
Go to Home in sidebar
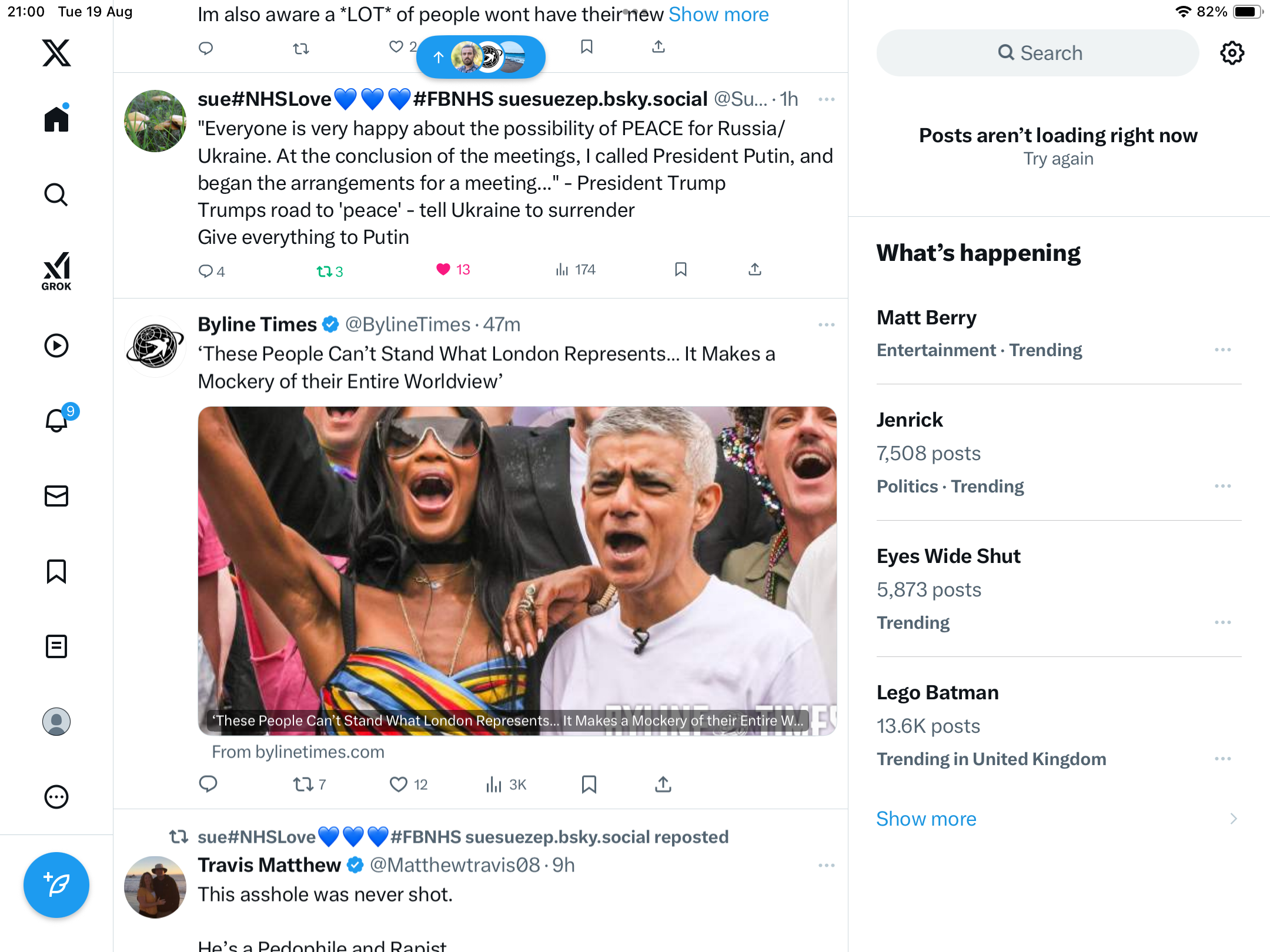coord(56,120)
